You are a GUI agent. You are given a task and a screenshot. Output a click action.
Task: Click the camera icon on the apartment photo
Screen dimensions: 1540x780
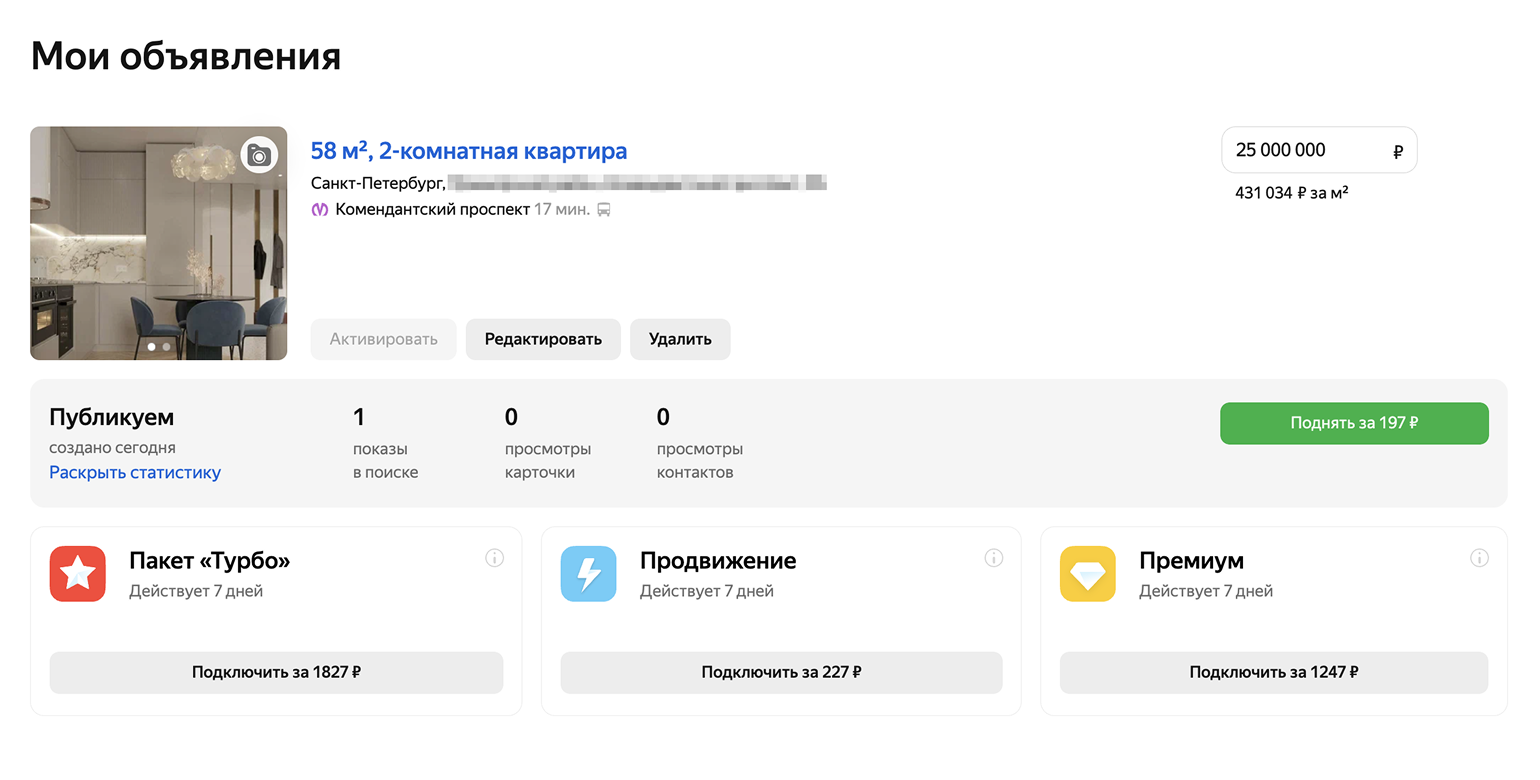pos(259,157)
